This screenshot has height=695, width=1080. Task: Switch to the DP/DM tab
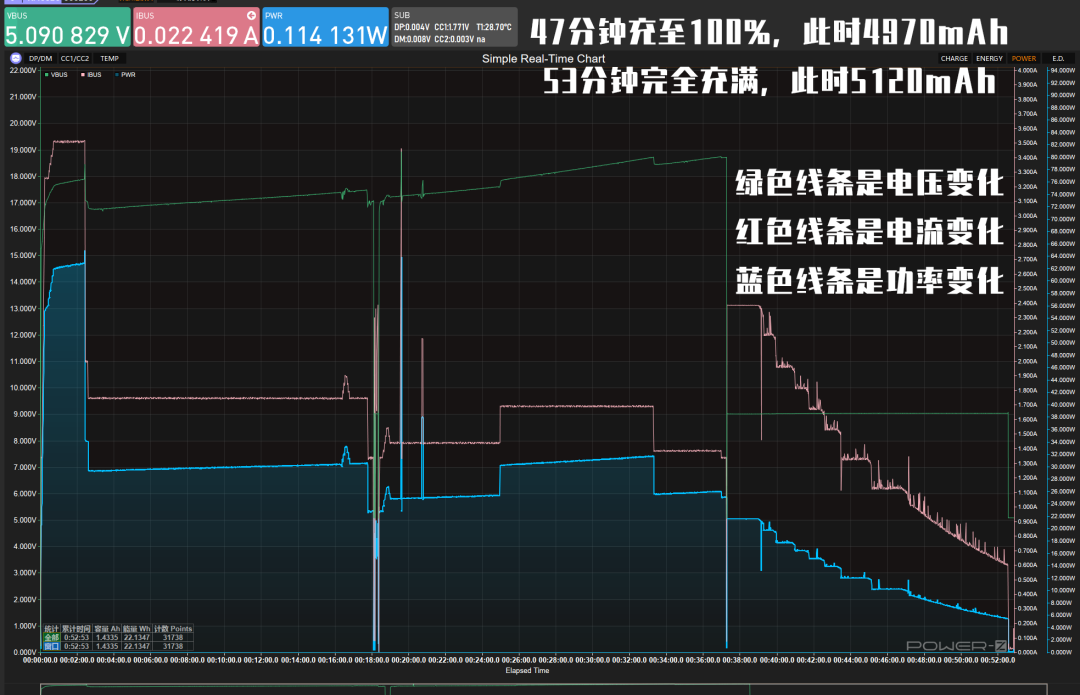click(39, 58)
